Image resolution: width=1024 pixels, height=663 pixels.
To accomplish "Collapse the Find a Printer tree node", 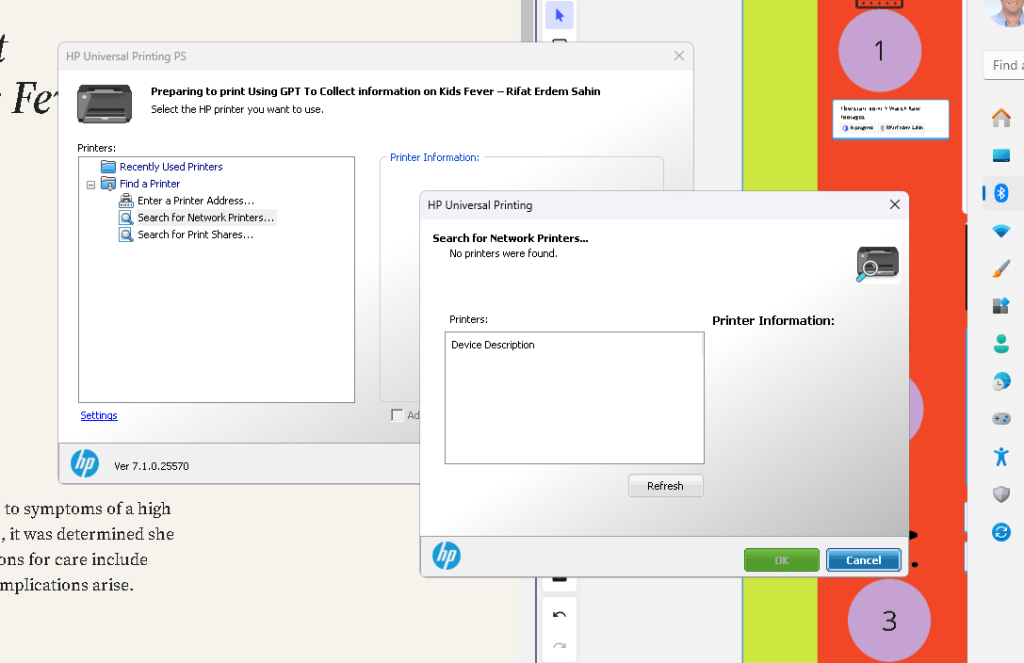I will pyautogui.click(x=91, y=185).
